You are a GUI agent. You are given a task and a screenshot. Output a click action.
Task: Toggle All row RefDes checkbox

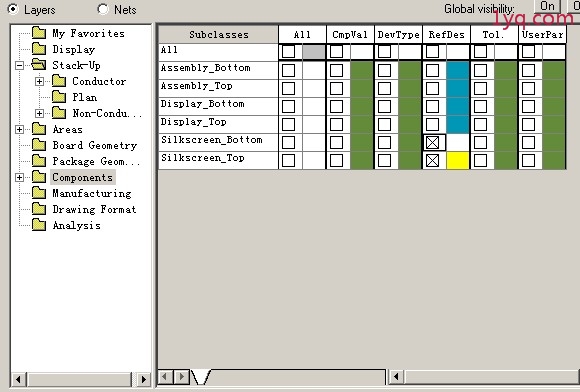(x=432, y=51)
